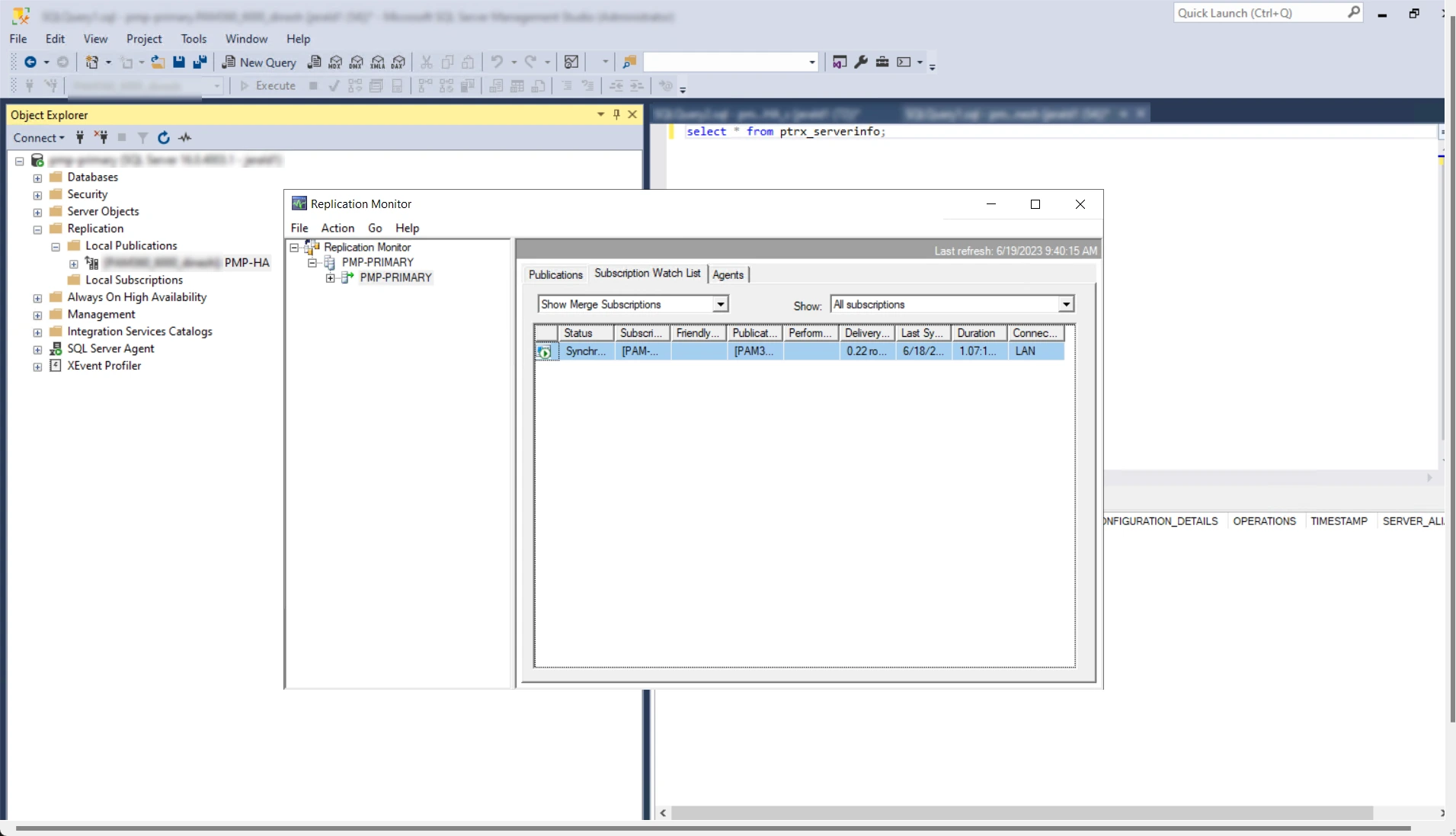Screen dimensions: 1456x836
Task: Toggle the Object Explorer pin
Action: tap(617, 114)
